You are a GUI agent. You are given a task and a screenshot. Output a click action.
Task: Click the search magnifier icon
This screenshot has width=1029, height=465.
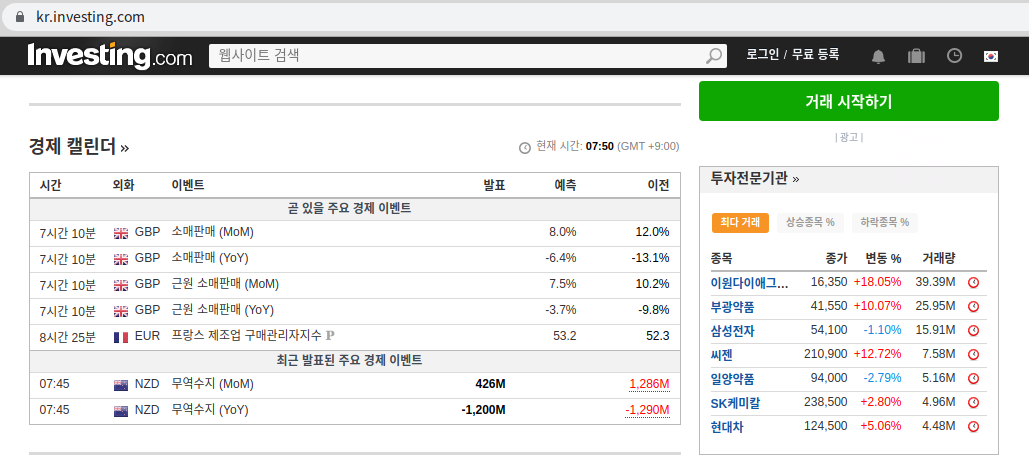pos(713,56)
